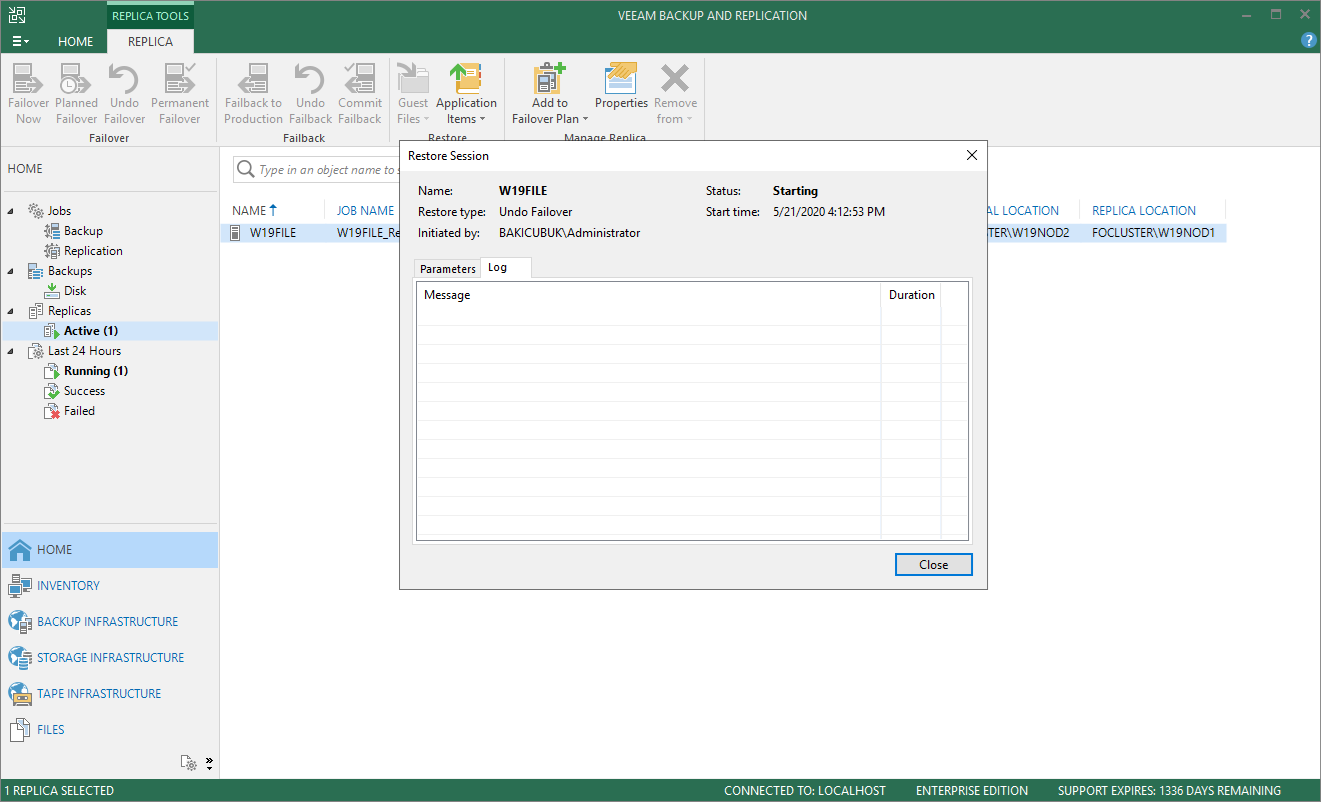Open the help question mark icon
1321x802 pixels.
point(1308,41)
